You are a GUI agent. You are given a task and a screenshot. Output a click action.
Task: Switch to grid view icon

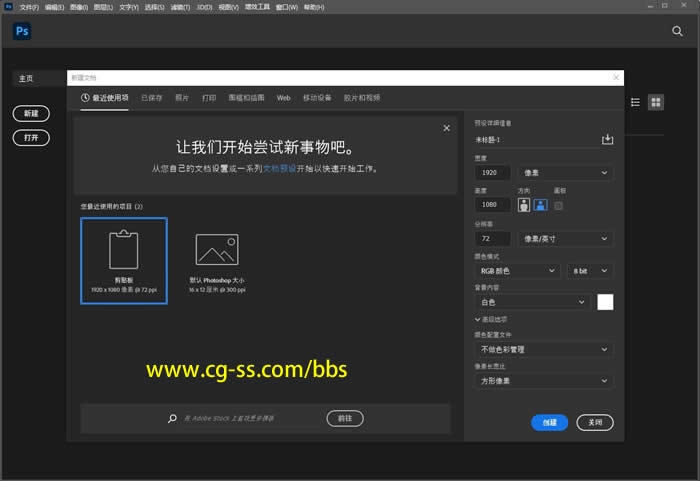(656, 102)
